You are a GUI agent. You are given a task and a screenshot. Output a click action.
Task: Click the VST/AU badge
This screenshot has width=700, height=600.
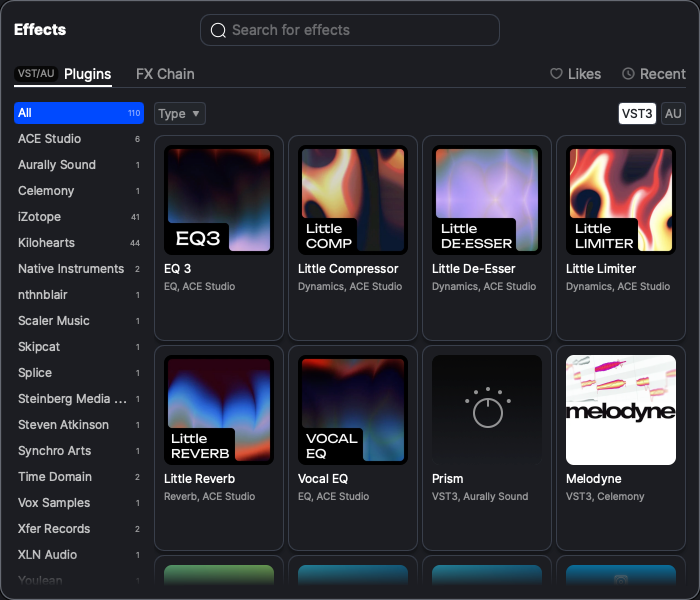tap(36, 73)
